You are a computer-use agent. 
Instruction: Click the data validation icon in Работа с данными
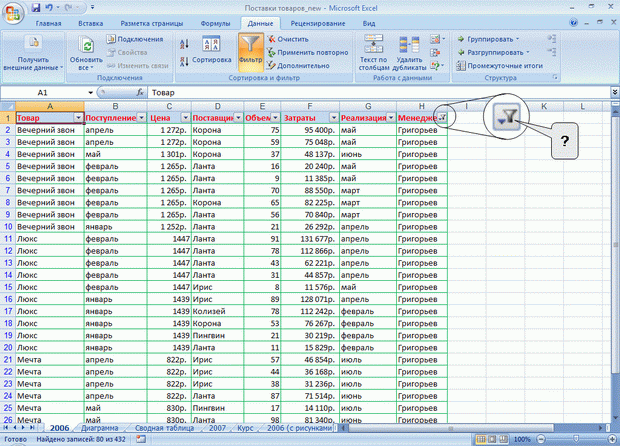(435, 39)
